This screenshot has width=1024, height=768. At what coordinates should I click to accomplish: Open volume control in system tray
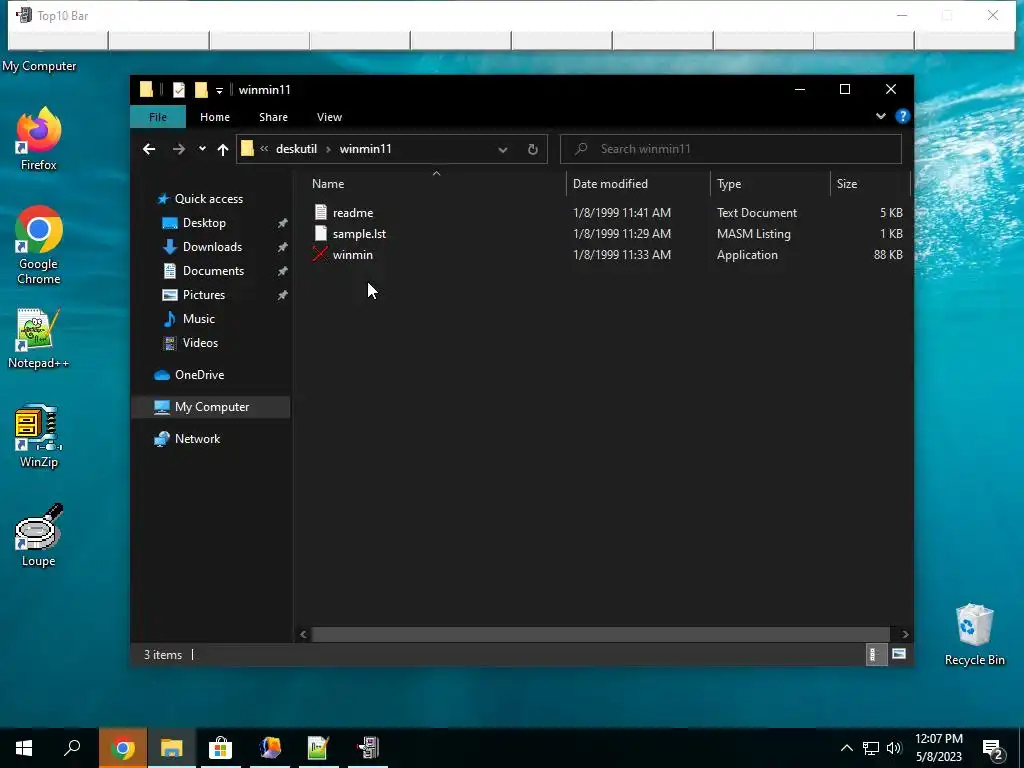pos(894,748)
